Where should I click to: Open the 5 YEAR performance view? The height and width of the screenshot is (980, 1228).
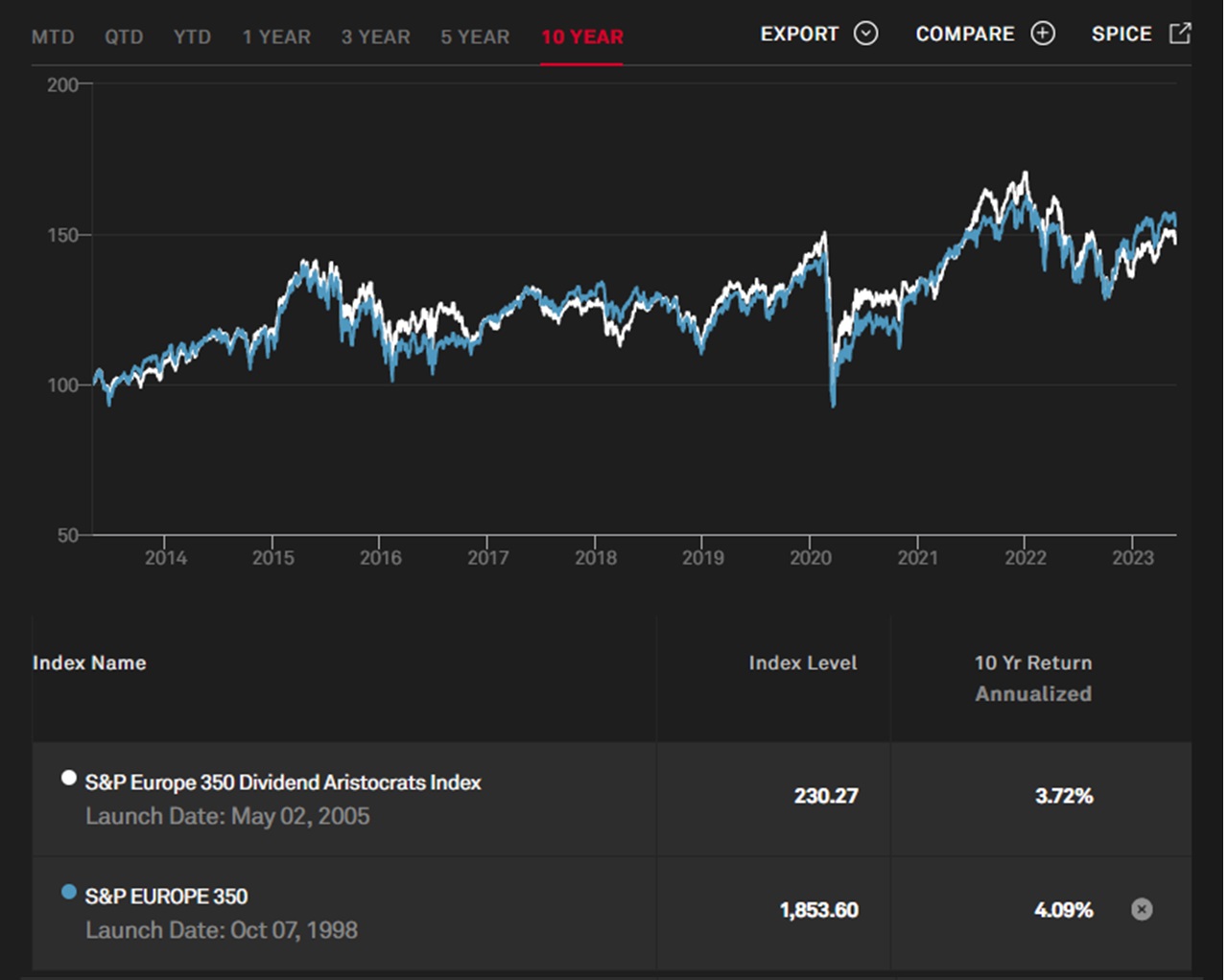click(475, 37)
